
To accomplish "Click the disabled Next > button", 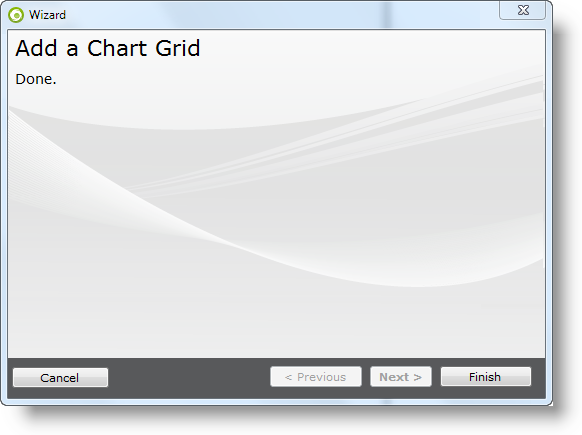I will click(400, 377).
